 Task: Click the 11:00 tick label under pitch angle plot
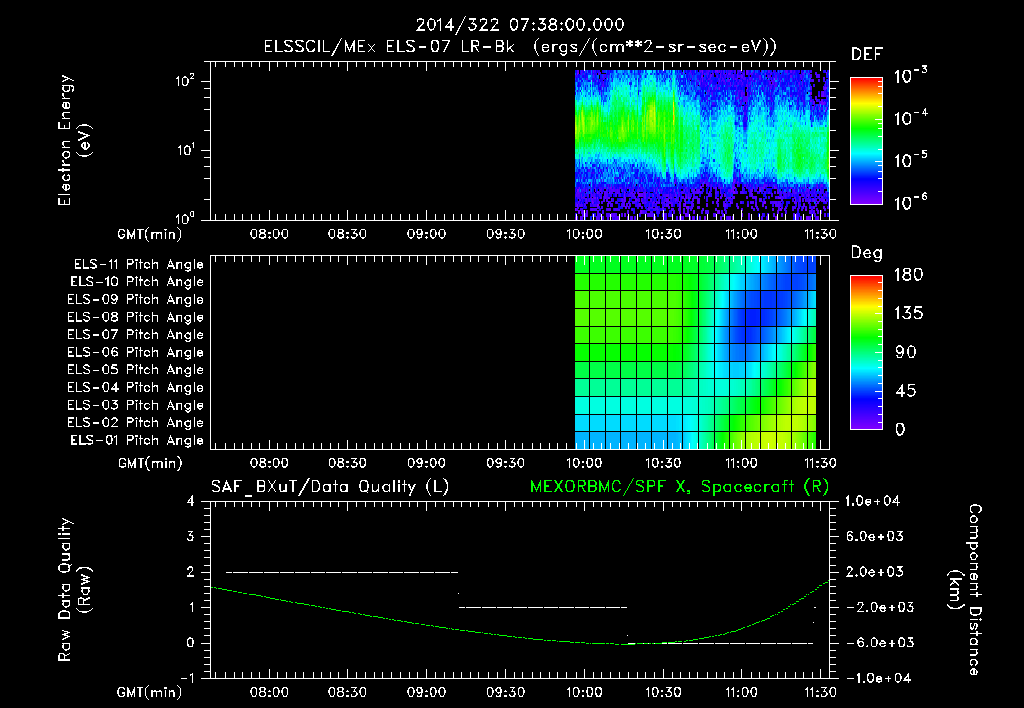[741, 463]
